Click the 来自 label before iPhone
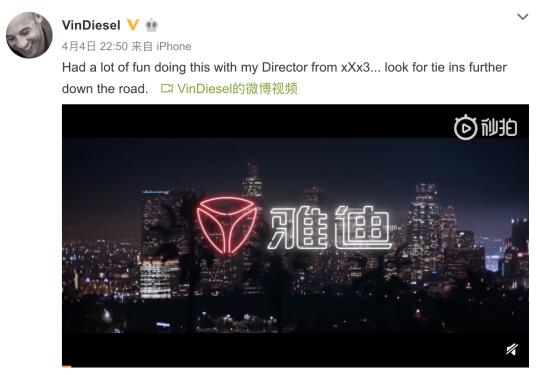The image size is (536, 375). coord(142,46)
